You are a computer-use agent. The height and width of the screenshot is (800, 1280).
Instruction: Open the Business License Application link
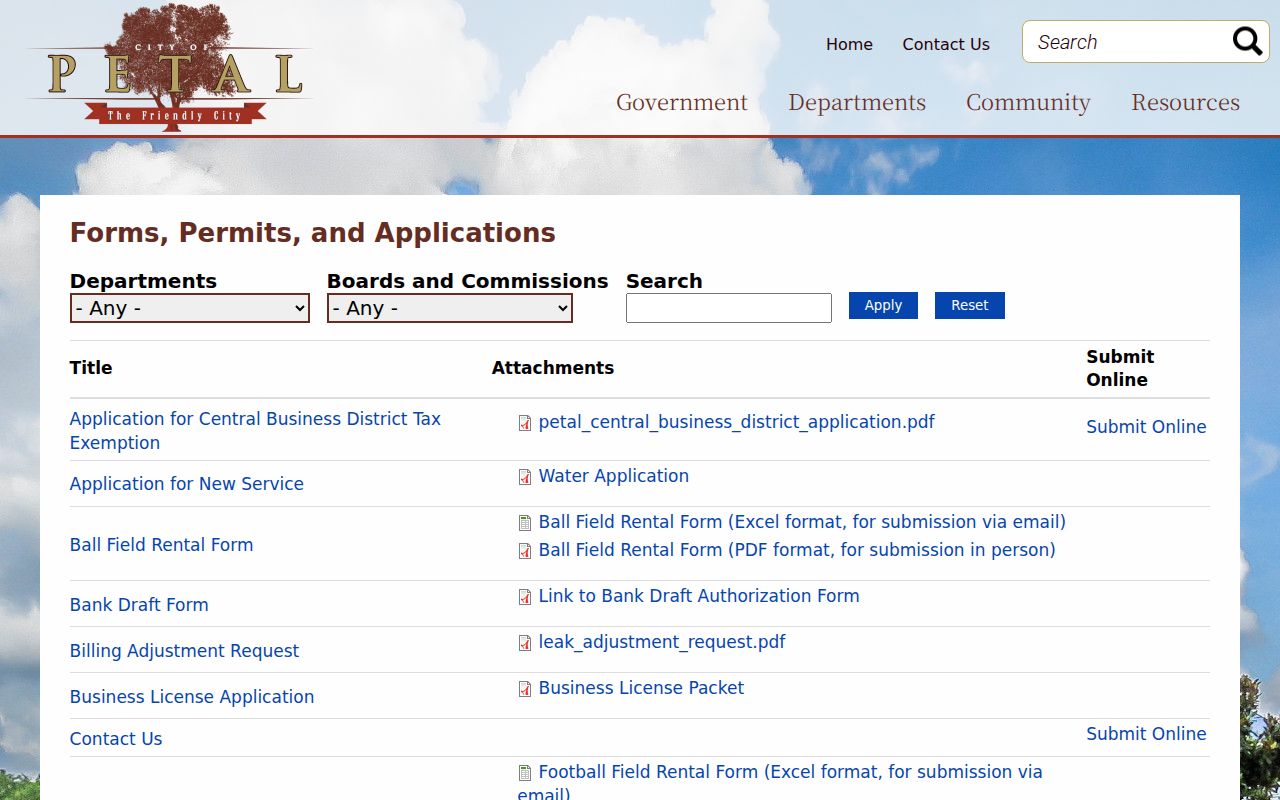click(x=192, y=697)
